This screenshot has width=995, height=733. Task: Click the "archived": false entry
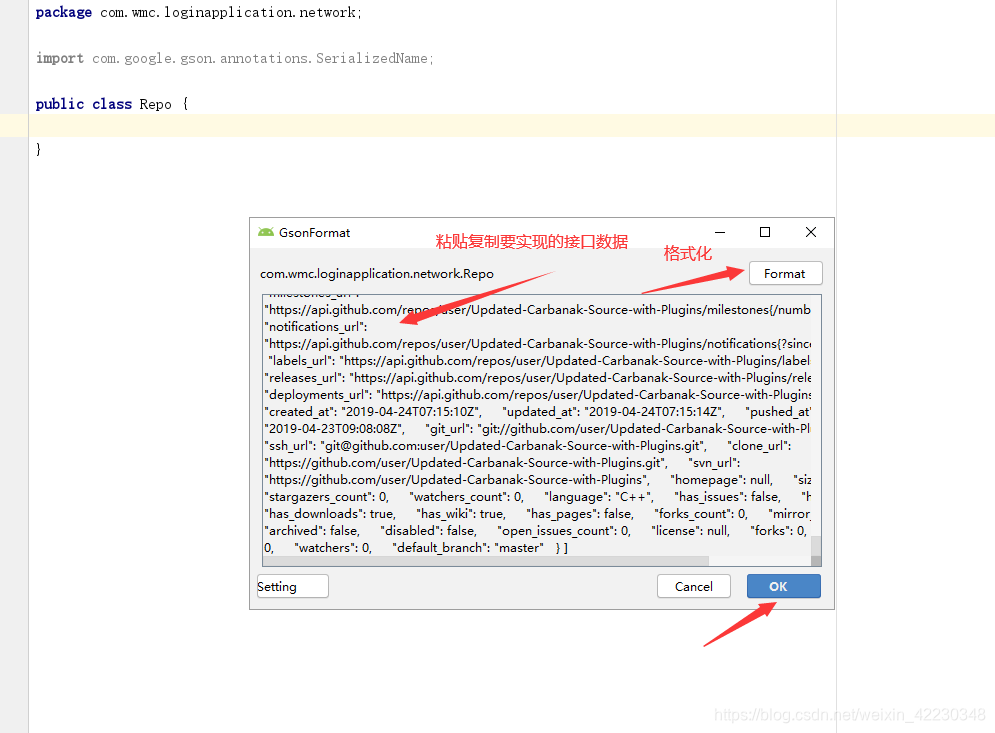pyautogui.click(x=312, y=531)
